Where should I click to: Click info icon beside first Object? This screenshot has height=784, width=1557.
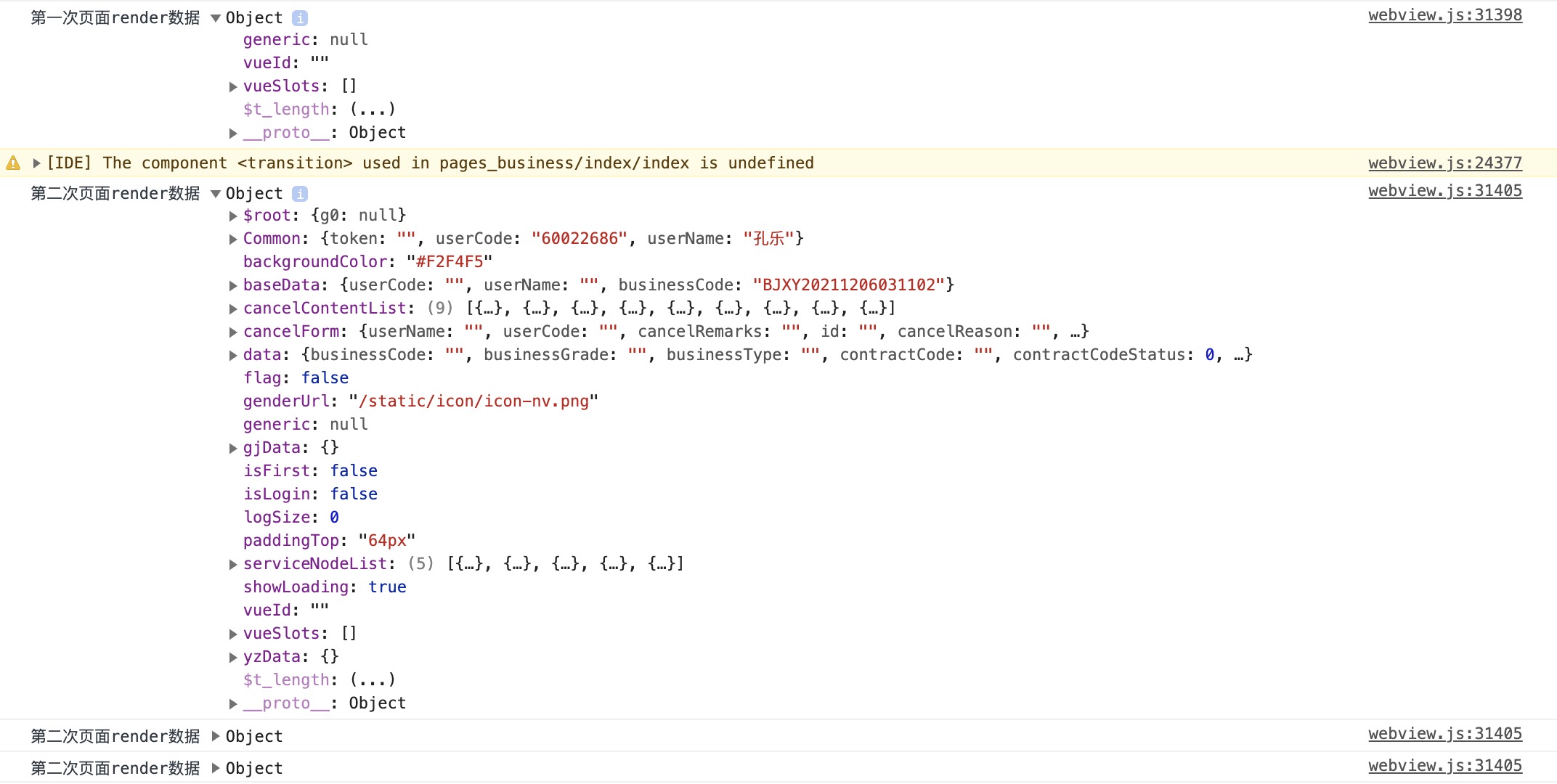point(300,18)
